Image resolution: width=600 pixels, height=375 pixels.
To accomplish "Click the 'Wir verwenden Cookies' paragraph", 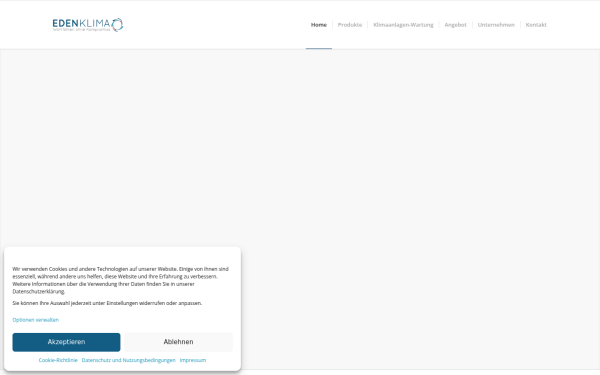I will click(121, 280).
